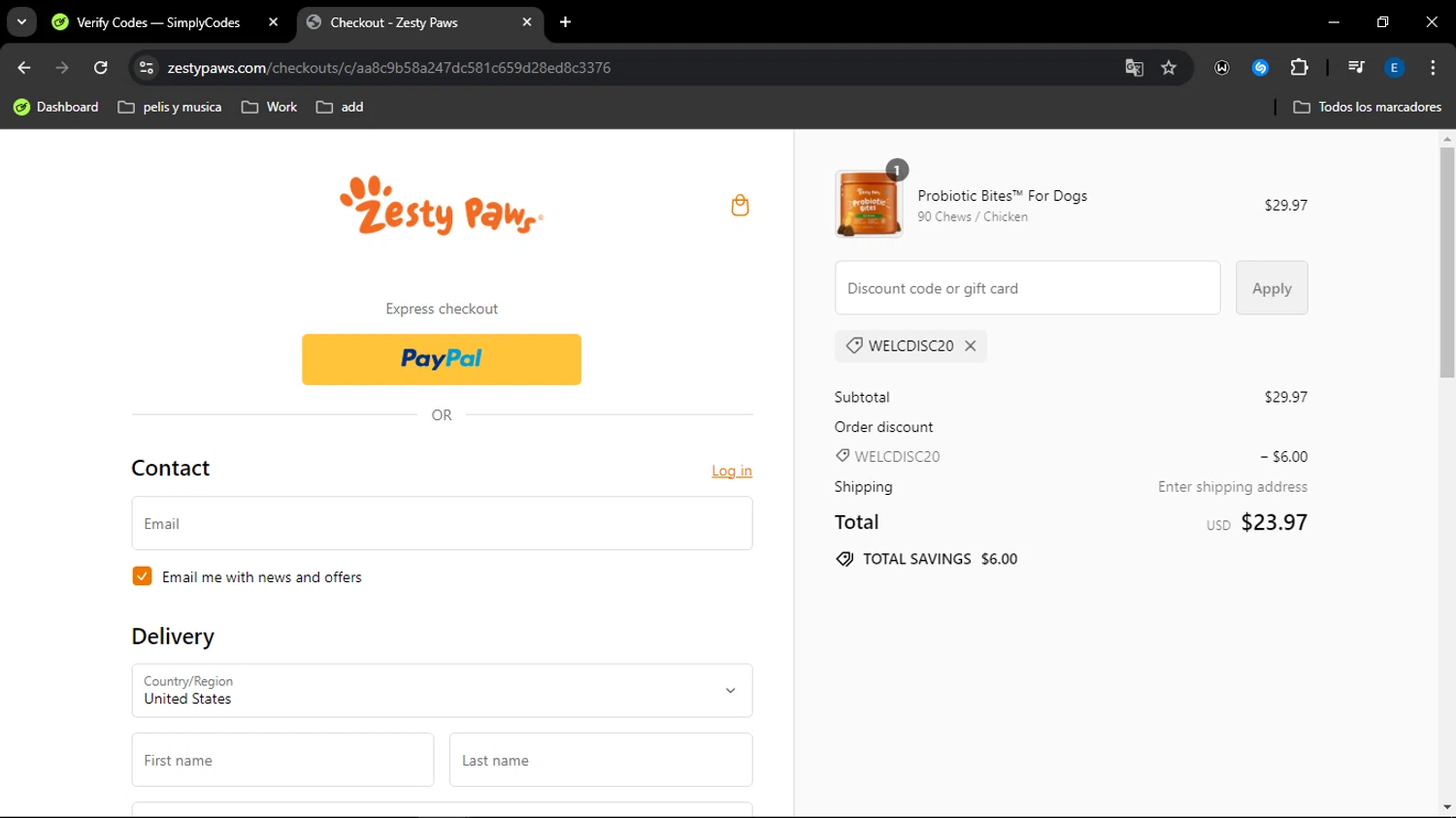Click the Enter shipping address text
This screenshot has height=818, width=1456.
[1233, 487]
